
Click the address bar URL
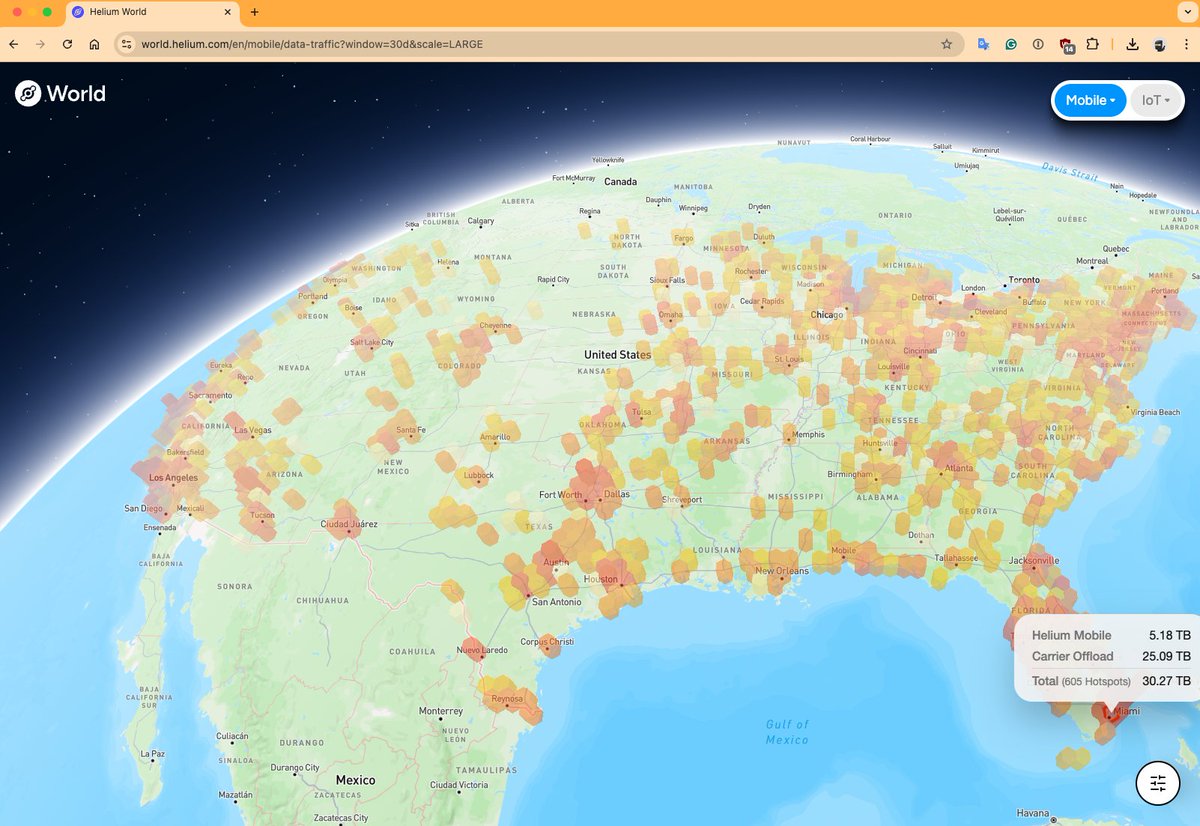[312, 44]
